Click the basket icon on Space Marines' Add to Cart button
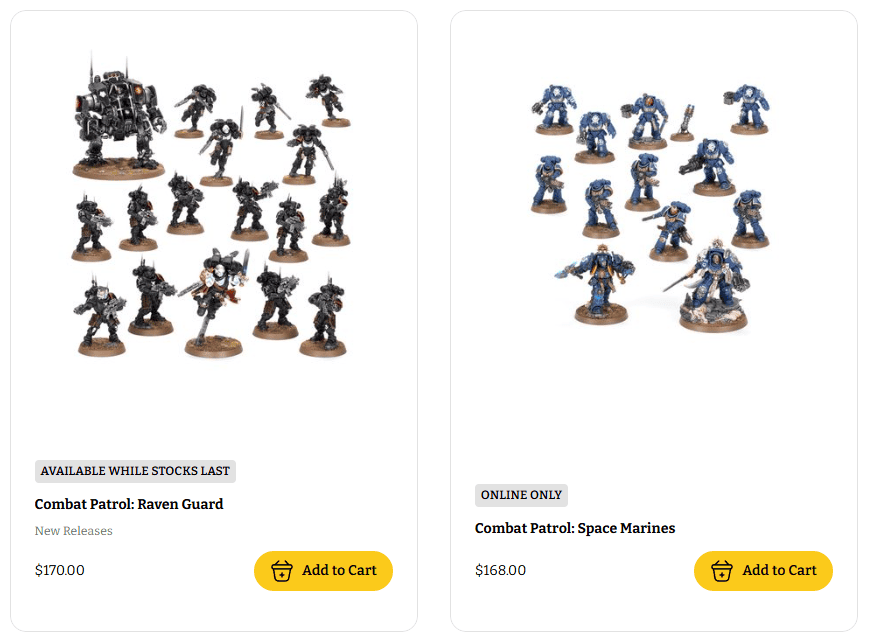Image resolution: width=876 pixels, height=639 pixels. pyautogui.click(x=722, y=570)
